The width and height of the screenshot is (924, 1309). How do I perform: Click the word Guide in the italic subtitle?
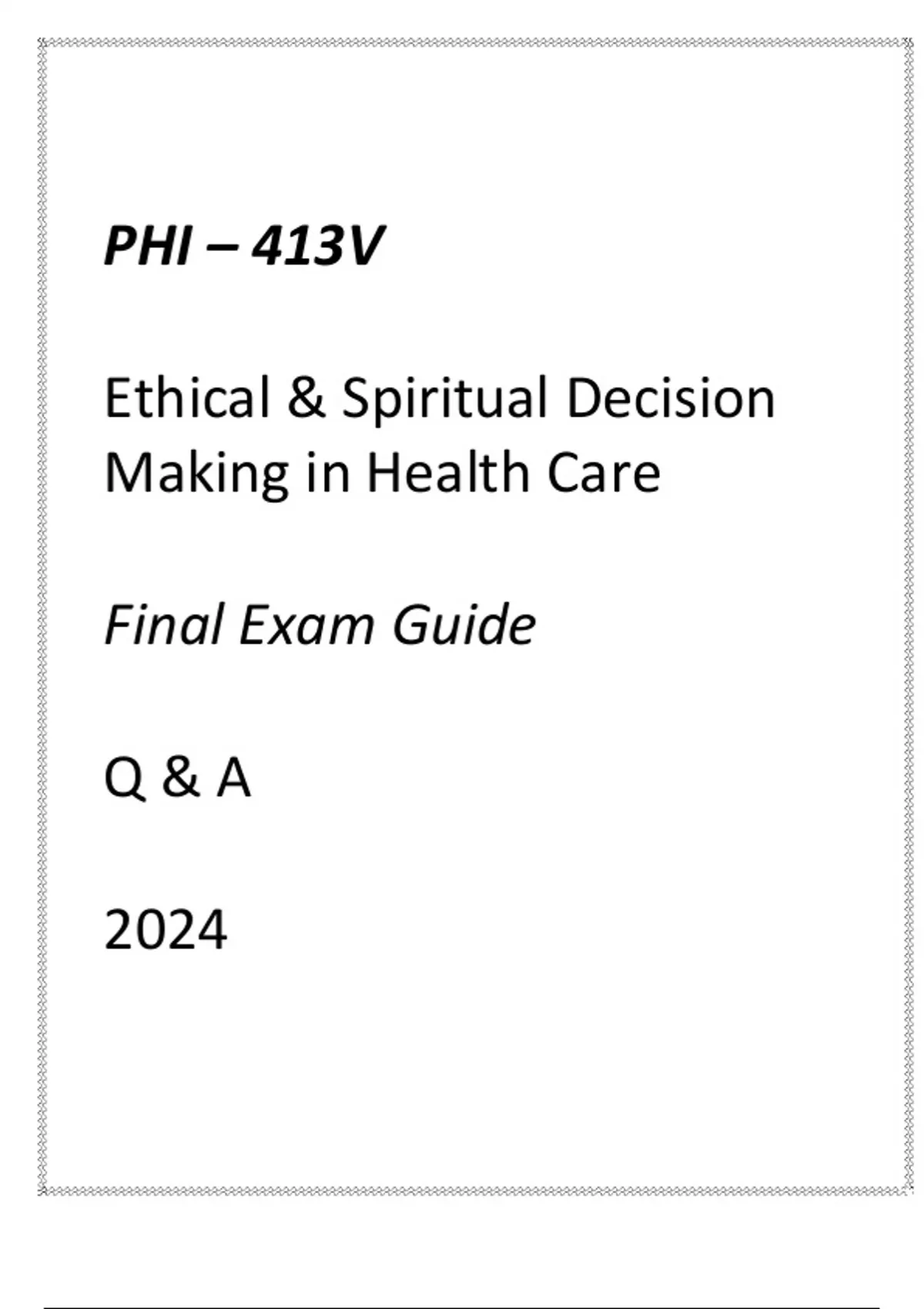(x=464, y=624)
